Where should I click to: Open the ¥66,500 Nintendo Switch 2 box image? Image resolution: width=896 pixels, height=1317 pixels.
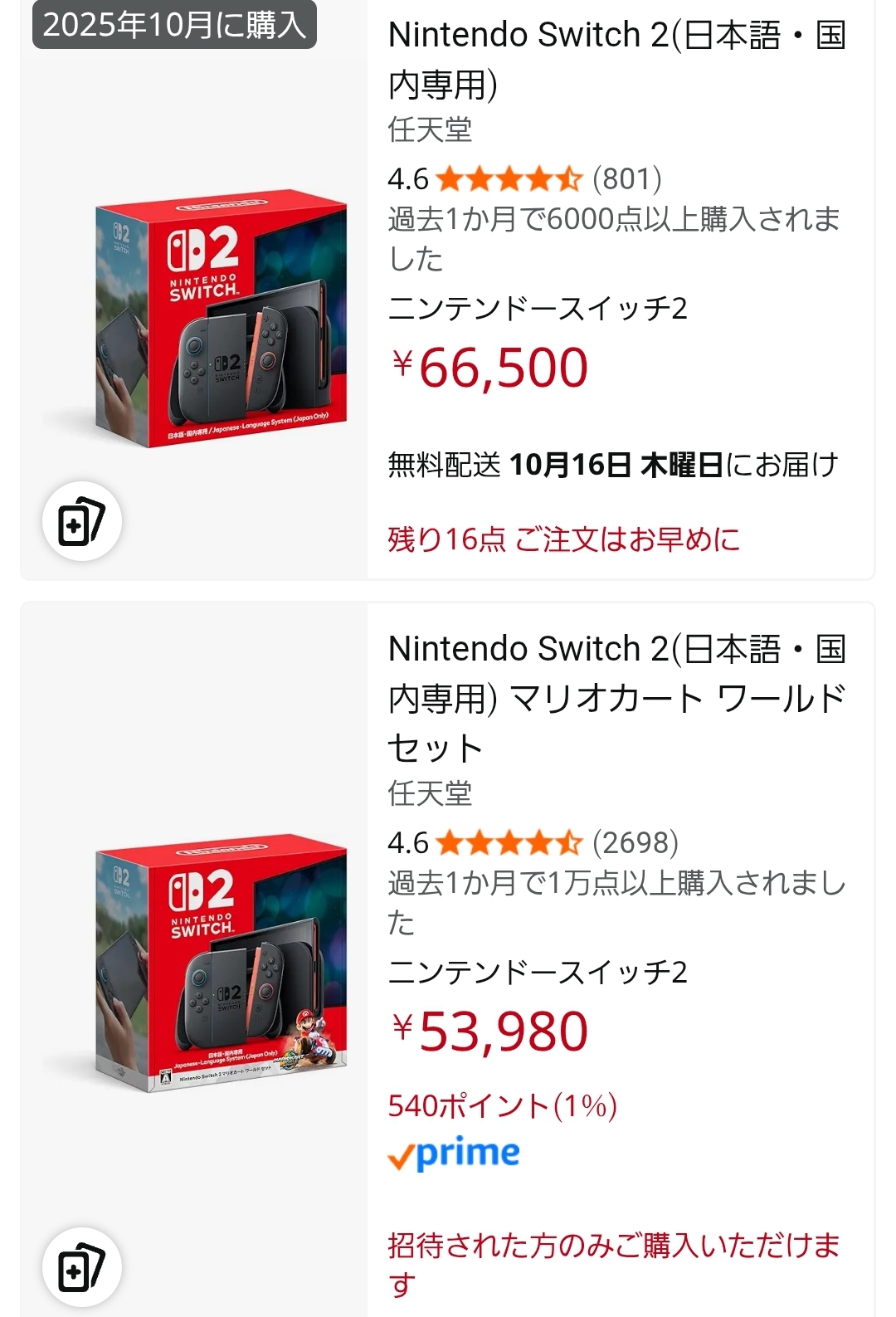221,319
